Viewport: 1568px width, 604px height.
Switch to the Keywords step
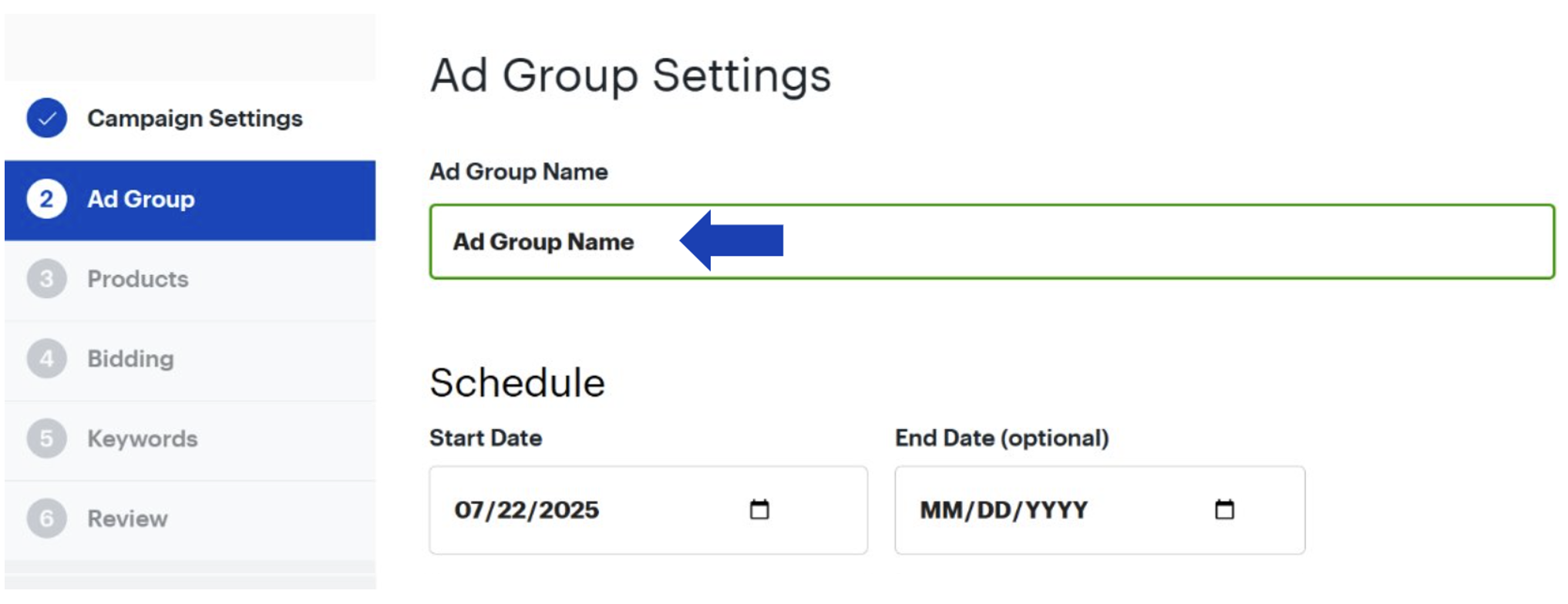coord(143,439)
